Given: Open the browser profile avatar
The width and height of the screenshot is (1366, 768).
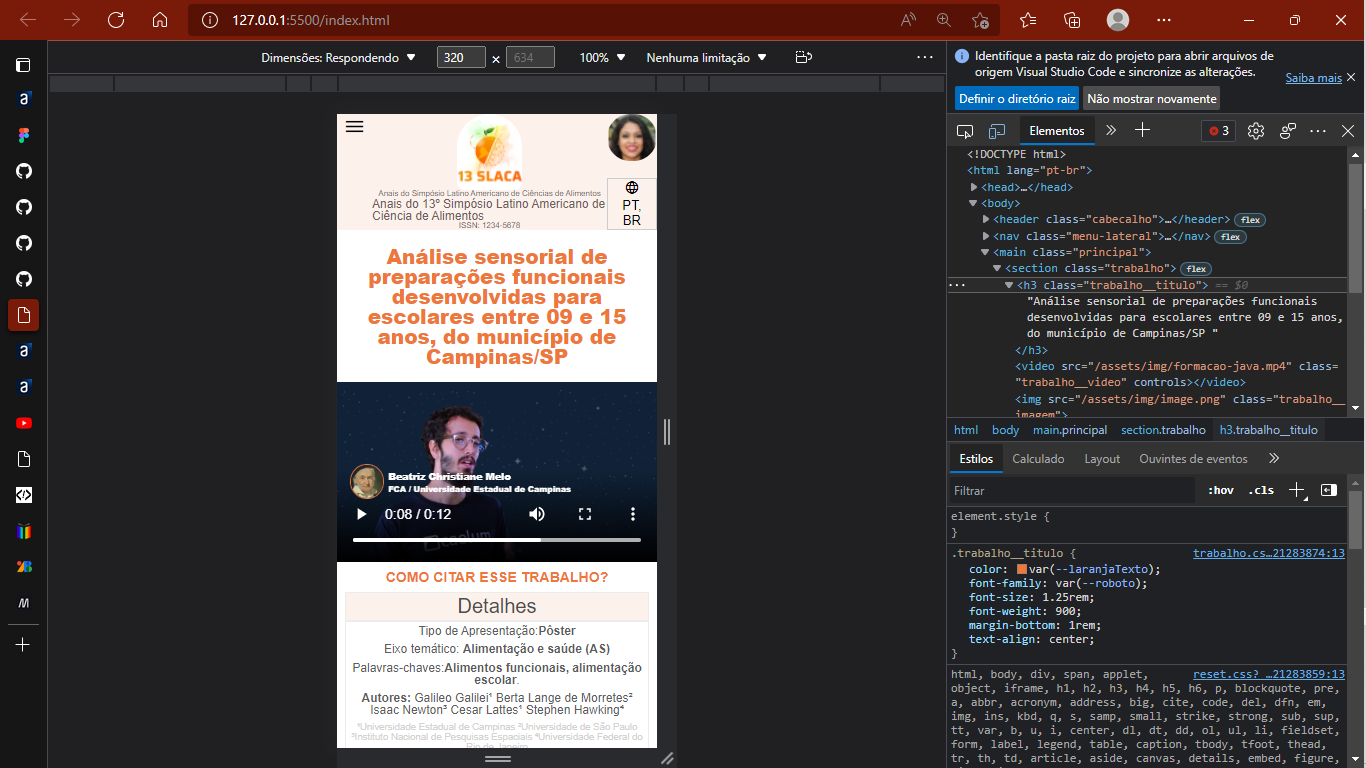Looking at the screenshot, I should [1118, 20].
